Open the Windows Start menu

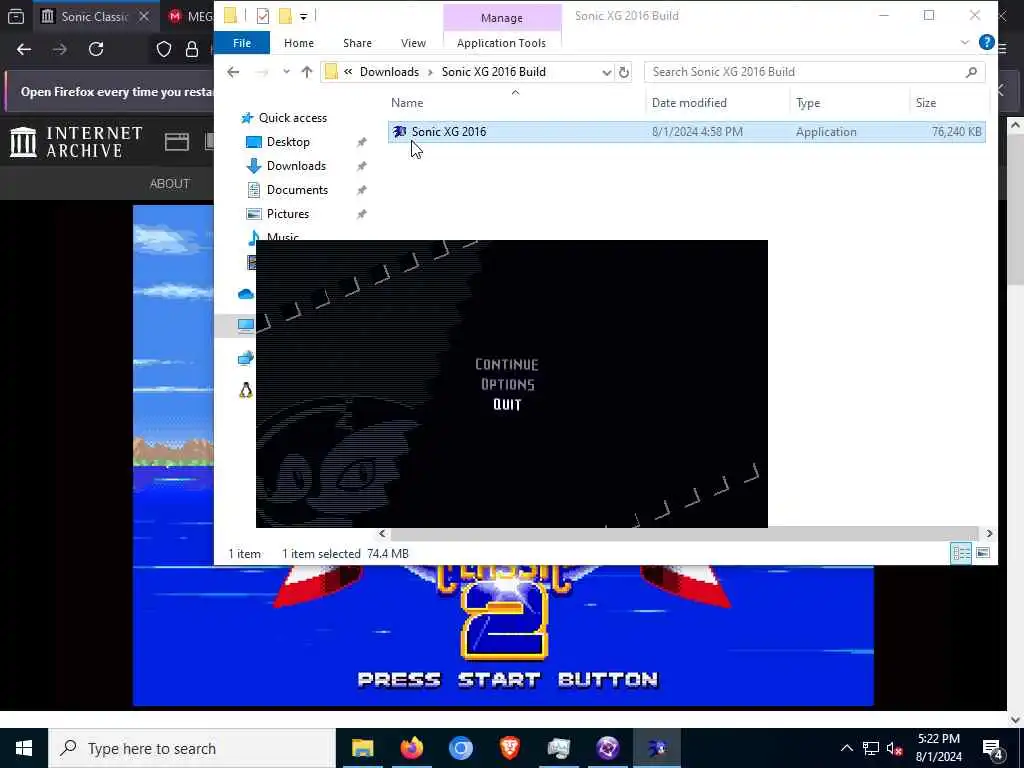24,748
